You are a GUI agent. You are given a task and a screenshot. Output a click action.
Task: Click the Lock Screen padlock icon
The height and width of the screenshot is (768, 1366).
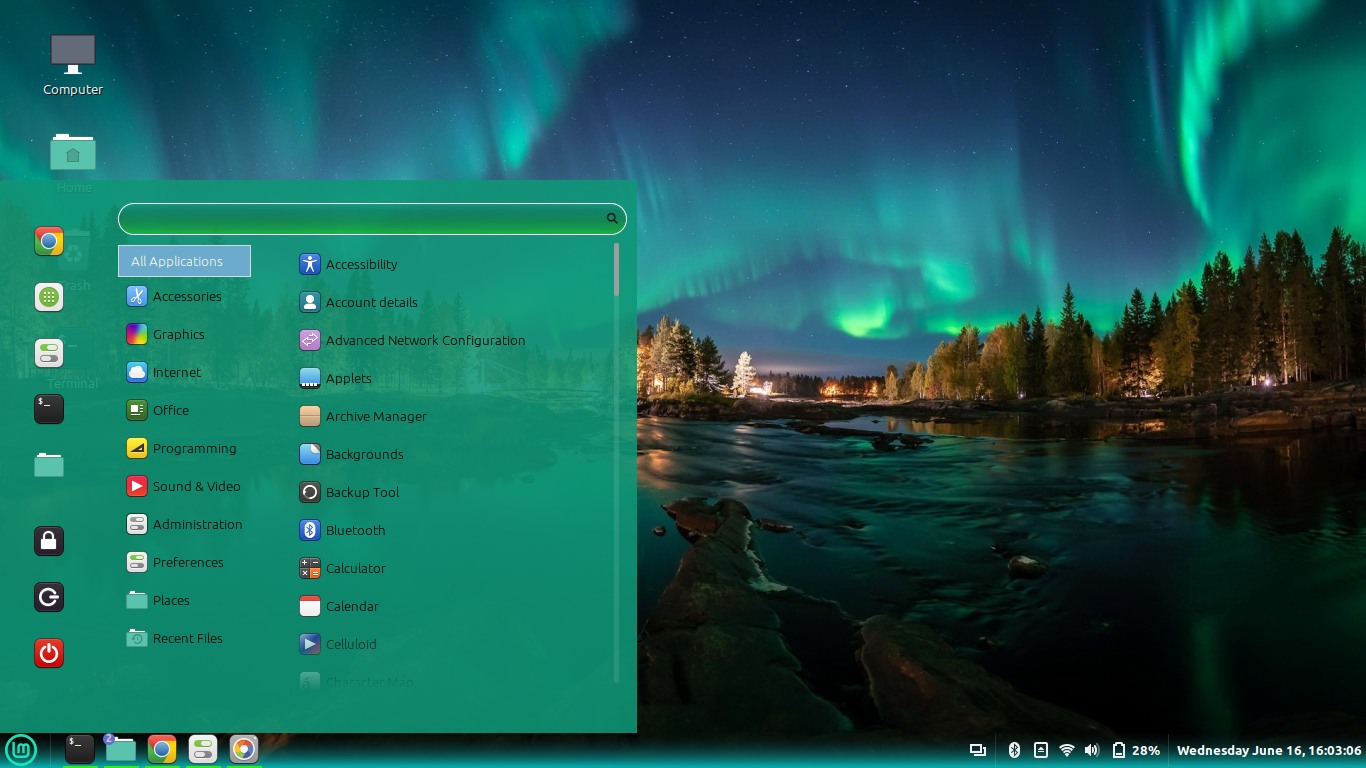point(49,541)
